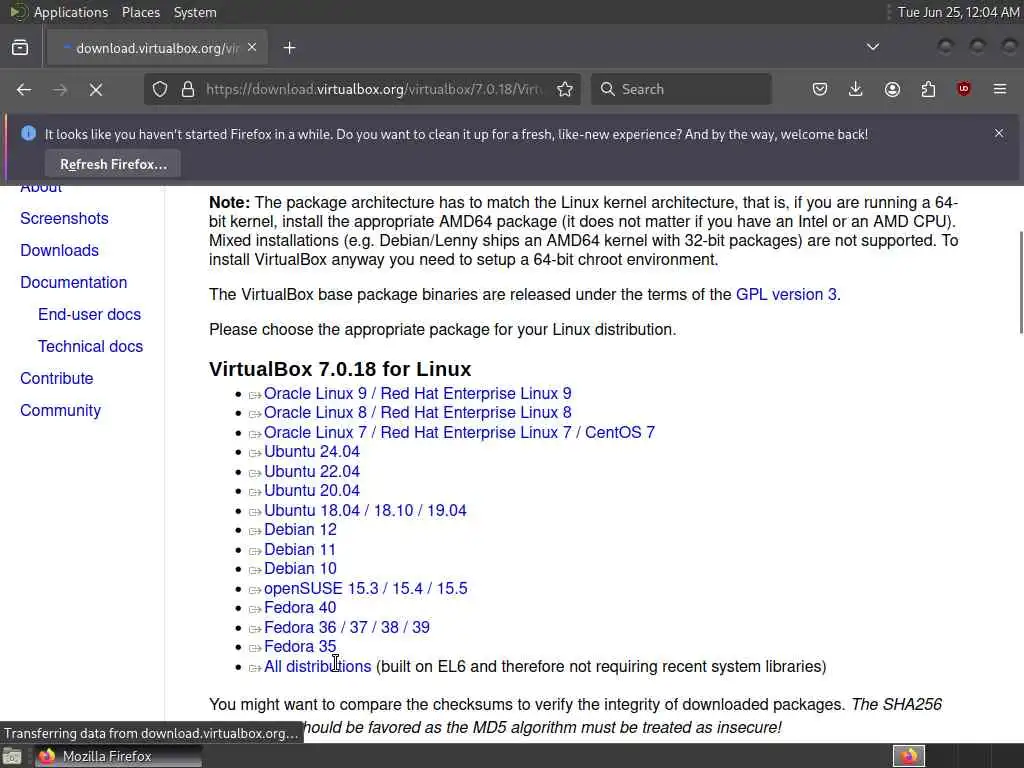Viewport: 1024px width, 768px height.
Task: Stop loading the page with X button
Action: tap(96, 89)
